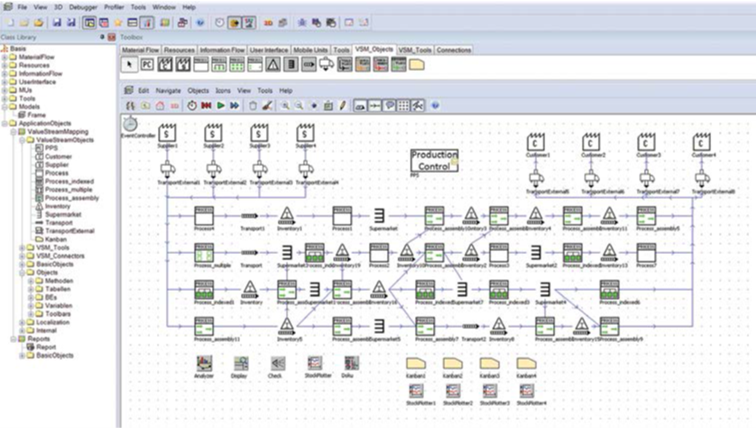Toggle the grid display button in the frame toolbar

point(404,106)
